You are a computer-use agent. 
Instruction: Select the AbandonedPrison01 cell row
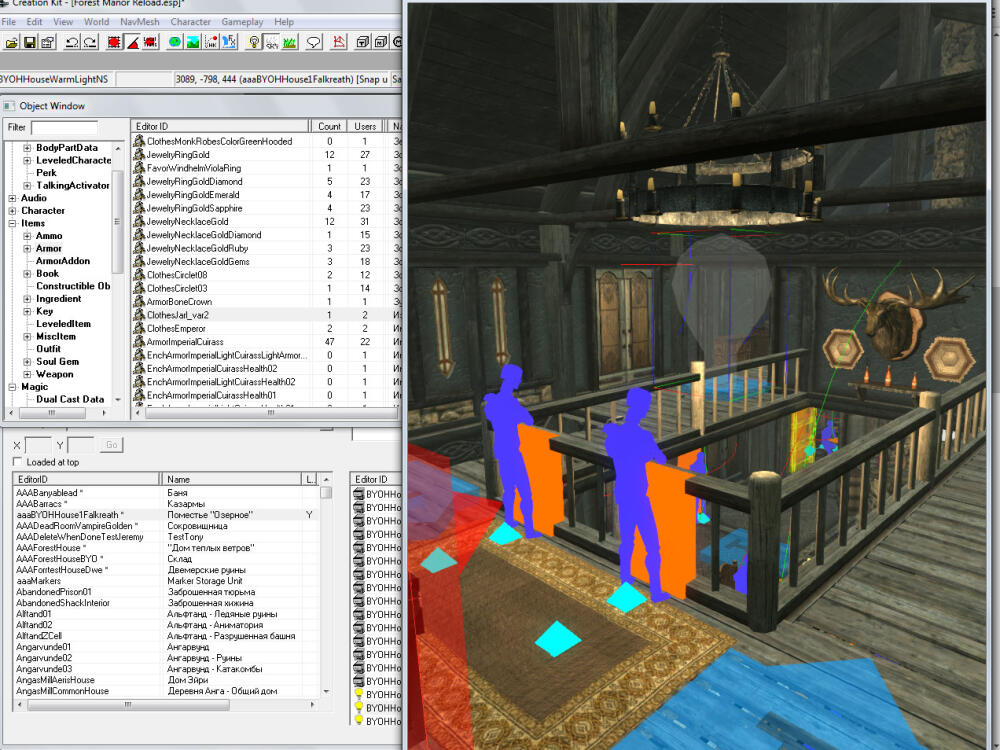166,592
